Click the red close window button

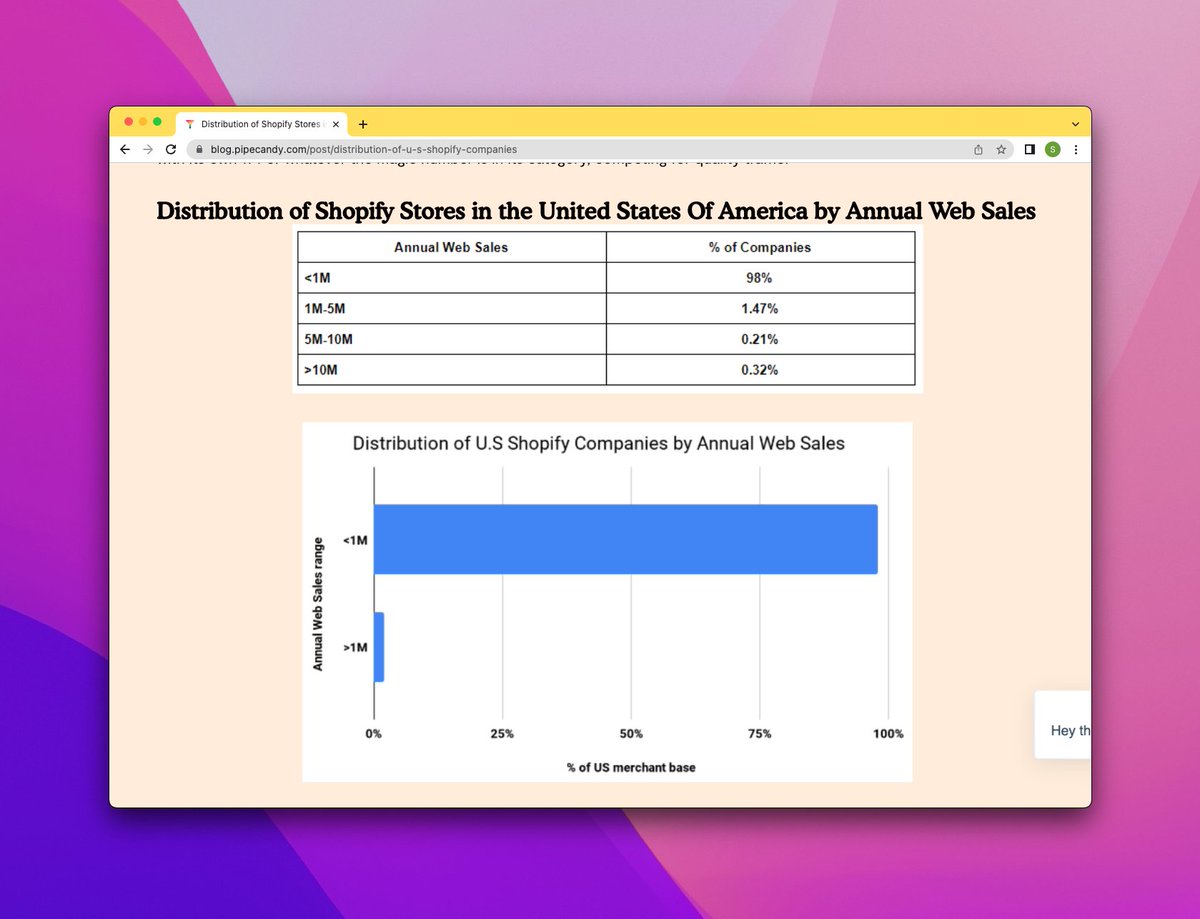(128, 122)
